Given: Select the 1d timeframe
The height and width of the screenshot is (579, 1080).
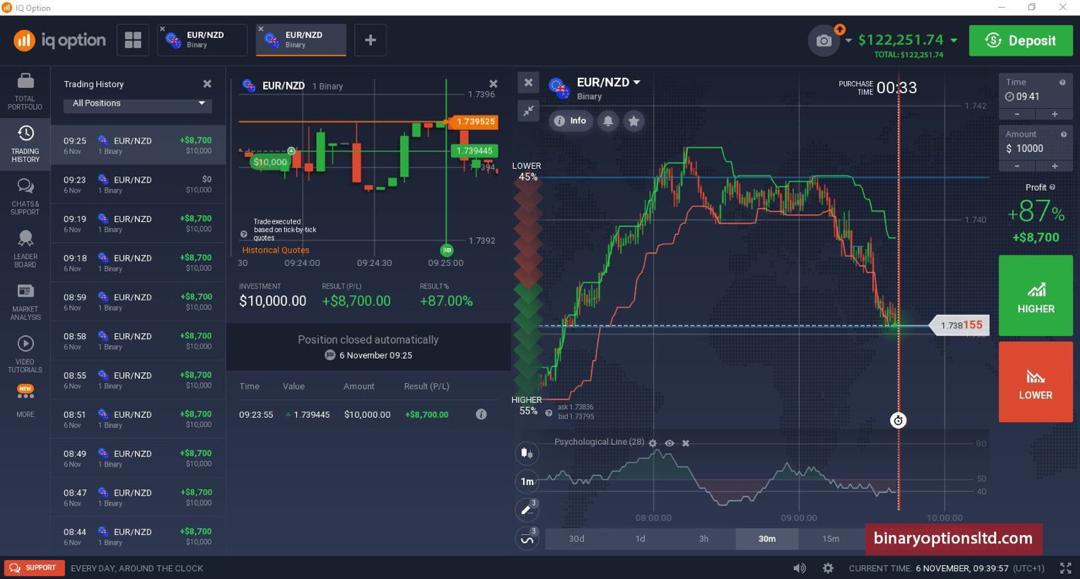Looking at the screenshot, I should tap(640, 538).
